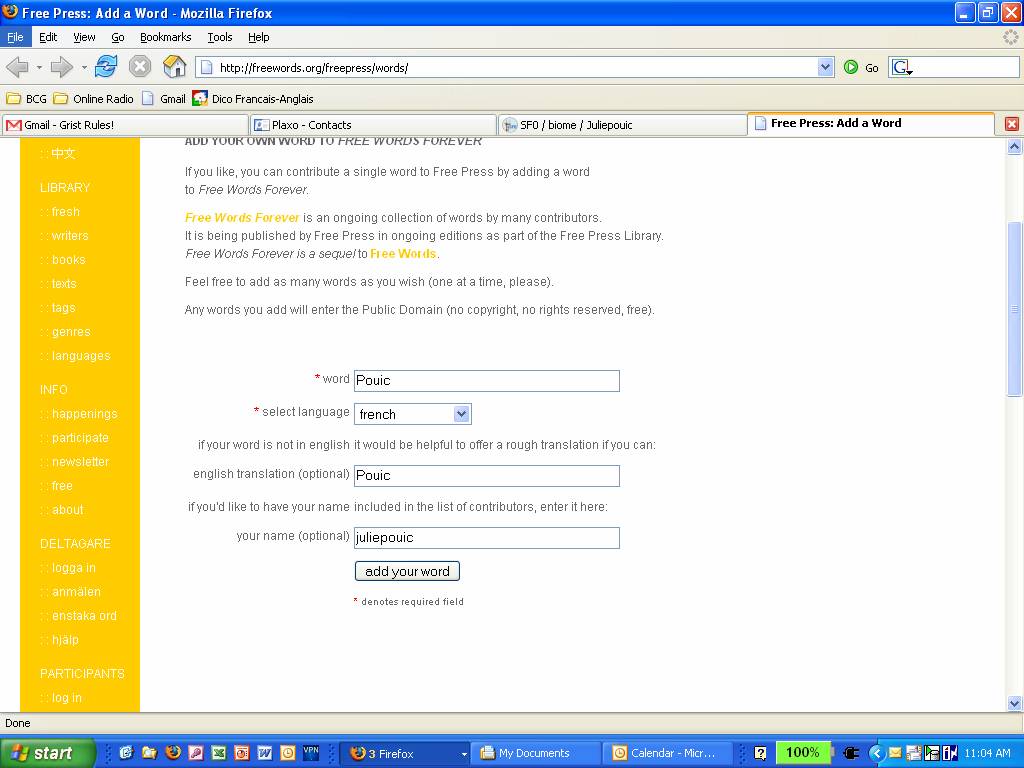Click the Home icon in the toolbar
Image resolution: width=1024 pixels, height=768 pixels.
(174, 67)
